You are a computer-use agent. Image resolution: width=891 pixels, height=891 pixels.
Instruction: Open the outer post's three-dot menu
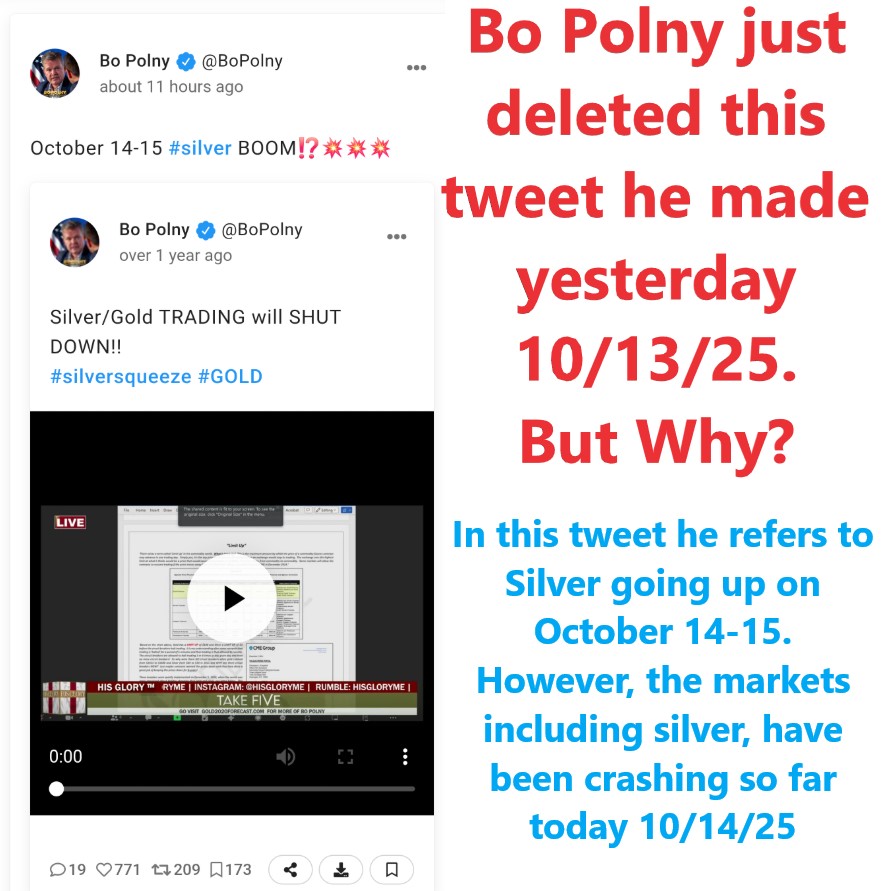[416, 68]
